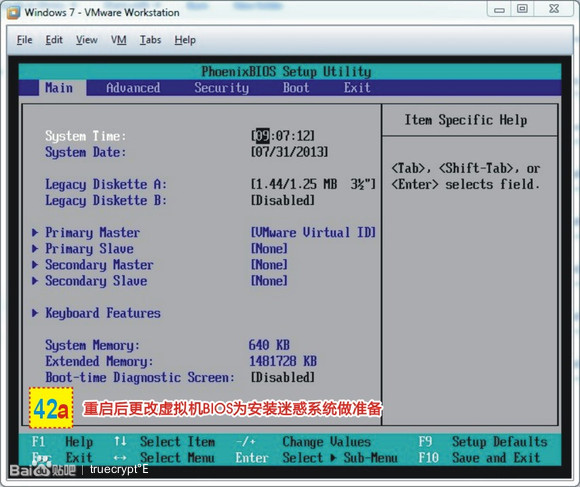Click the minutes field 07 in System Time
Viewport: 580px width, 487px height.
click(283, 136)
